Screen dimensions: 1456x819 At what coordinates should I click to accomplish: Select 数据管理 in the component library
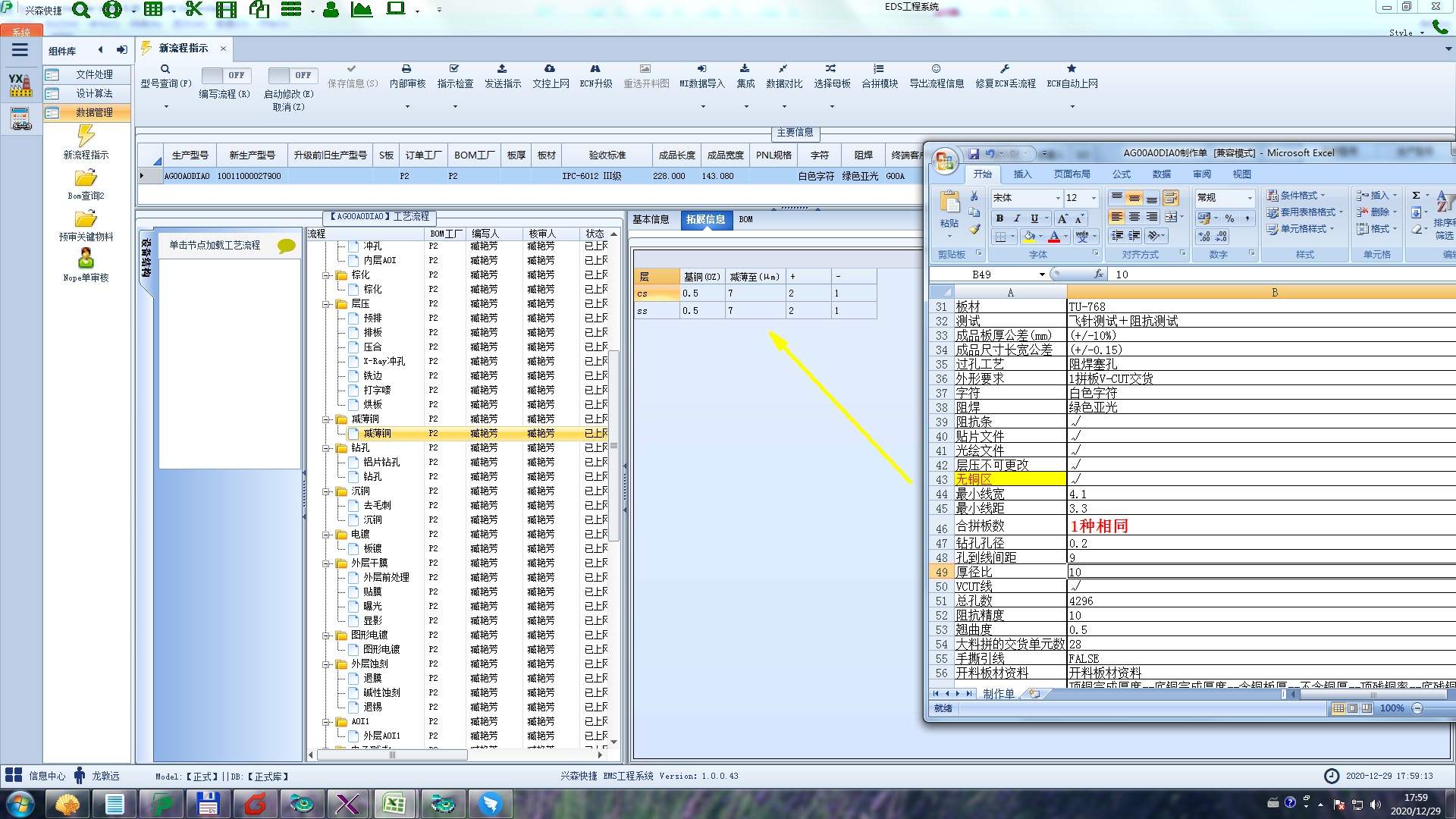94,112
